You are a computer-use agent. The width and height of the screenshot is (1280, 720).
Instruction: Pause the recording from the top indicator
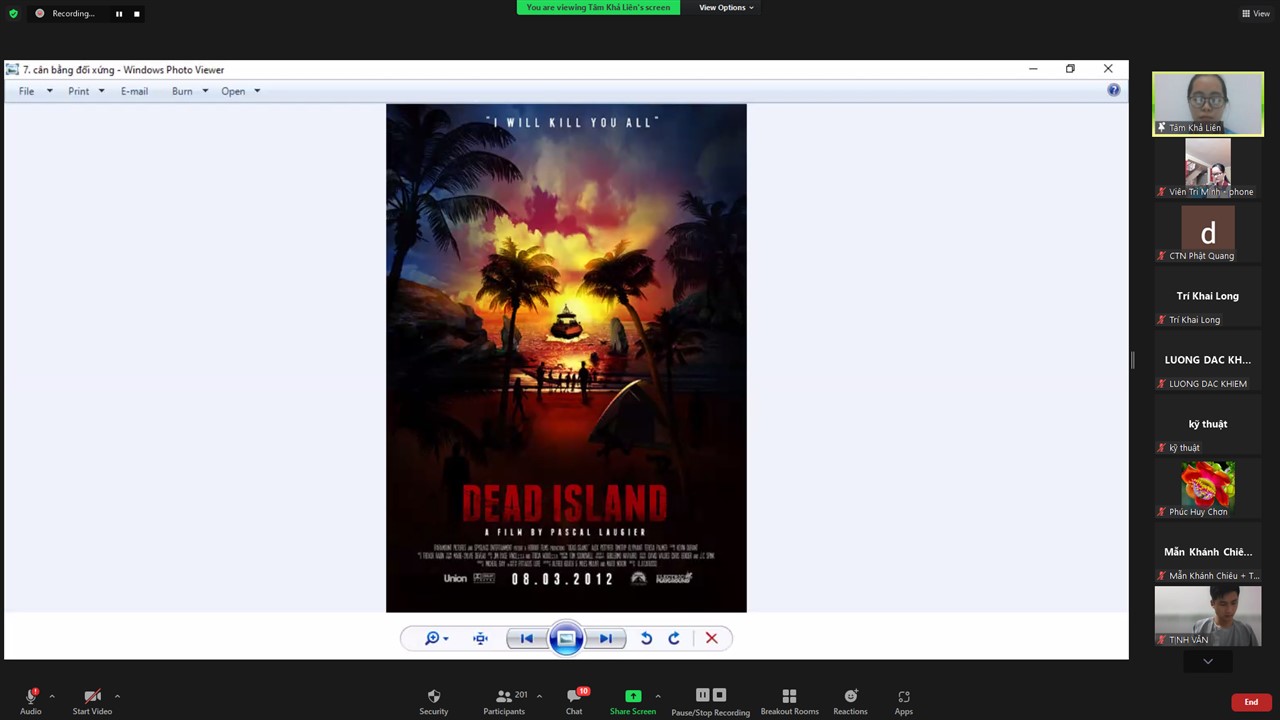coord(119,14)
